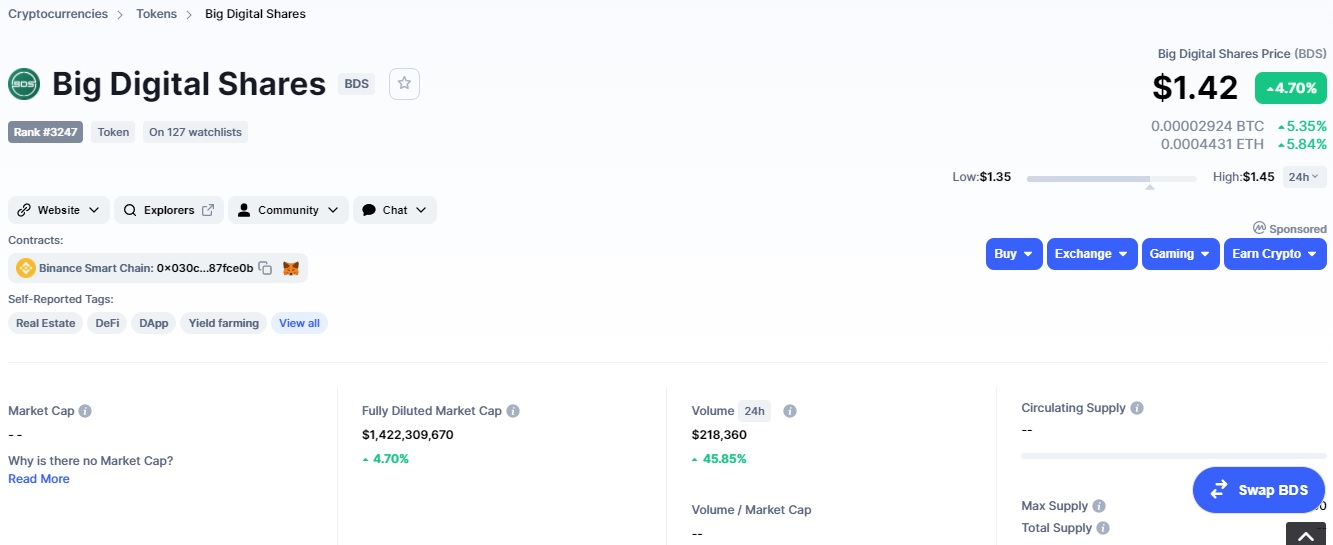This screenshot has width=1333, height=545.
Task: Click the High $1.45 label
Action: [x=1243, y=177]
